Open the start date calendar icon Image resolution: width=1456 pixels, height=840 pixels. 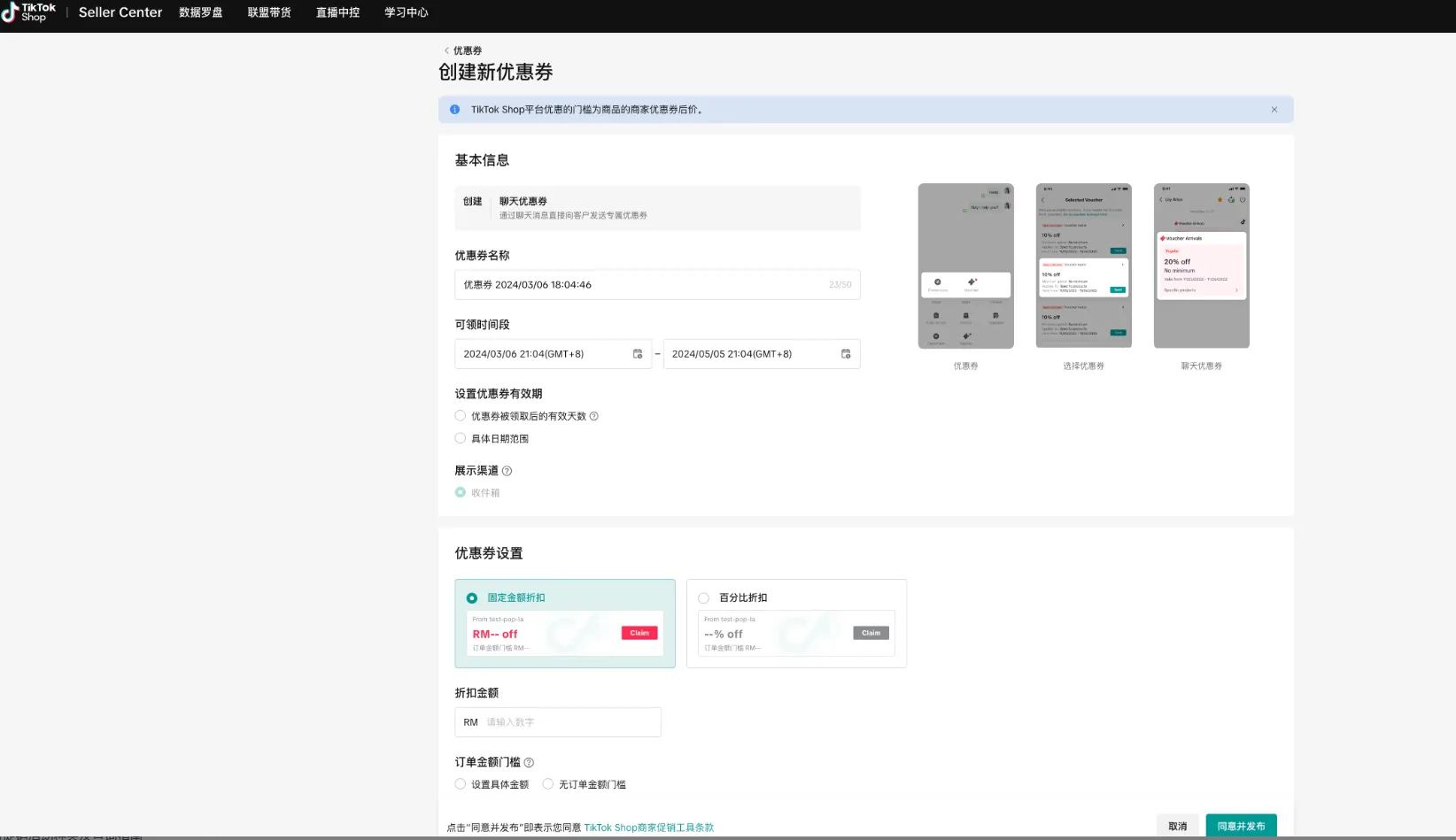[x=638, y=354]
